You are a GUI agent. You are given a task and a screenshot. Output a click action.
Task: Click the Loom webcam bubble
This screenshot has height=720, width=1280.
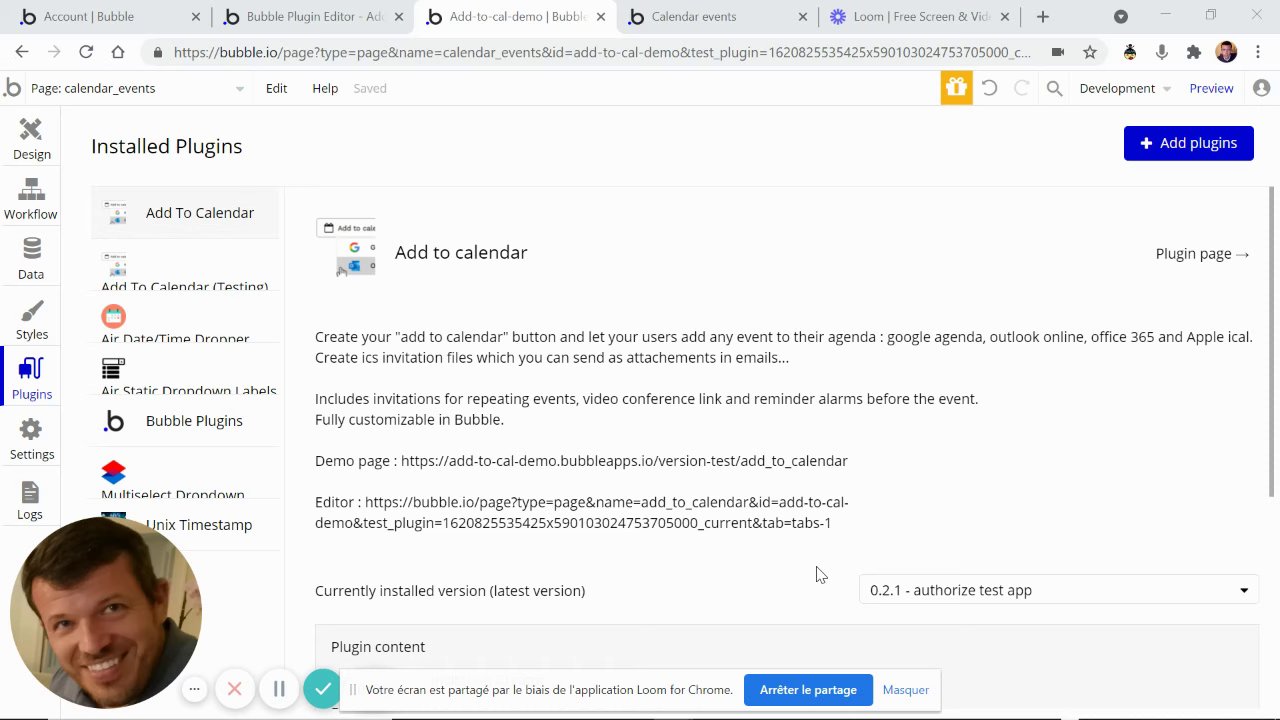[x=105, y=611]
